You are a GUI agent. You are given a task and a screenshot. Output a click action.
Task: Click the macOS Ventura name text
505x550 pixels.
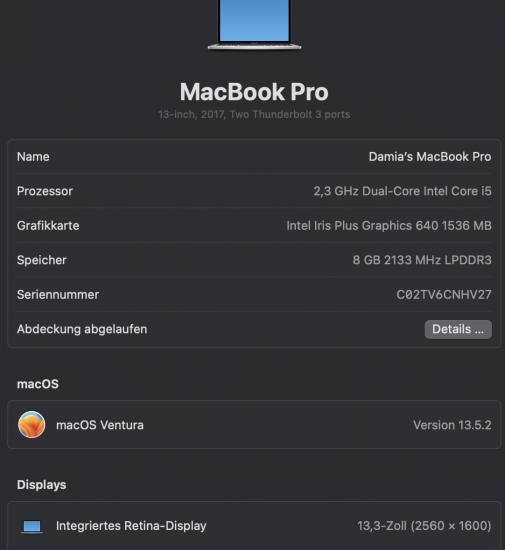[100, 425]
